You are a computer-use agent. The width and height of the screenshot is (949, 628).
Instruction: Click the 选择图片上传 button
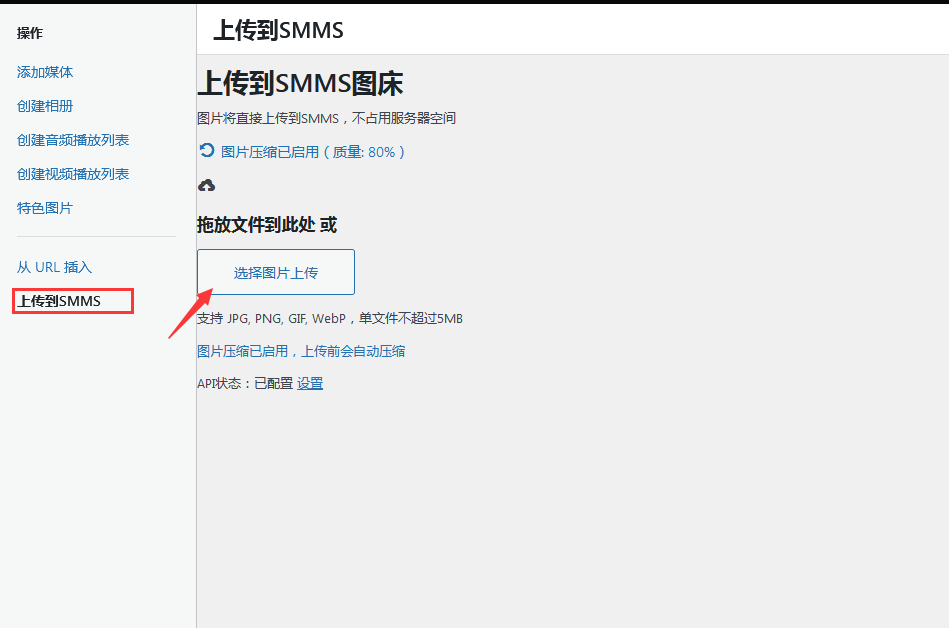[276, 272]
